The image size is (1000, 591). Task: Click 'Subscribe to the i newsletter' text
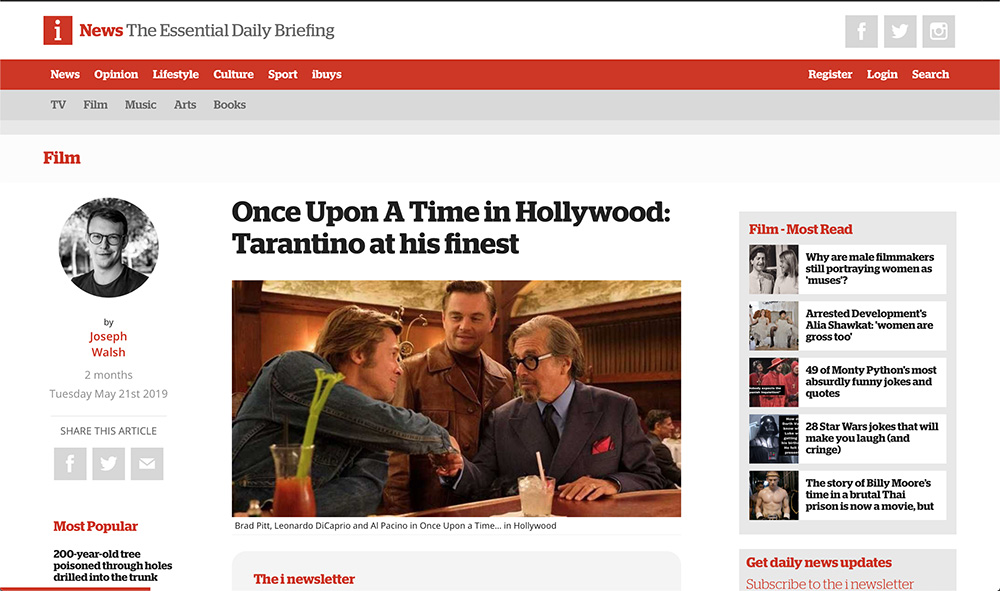(x=829, y=584)
